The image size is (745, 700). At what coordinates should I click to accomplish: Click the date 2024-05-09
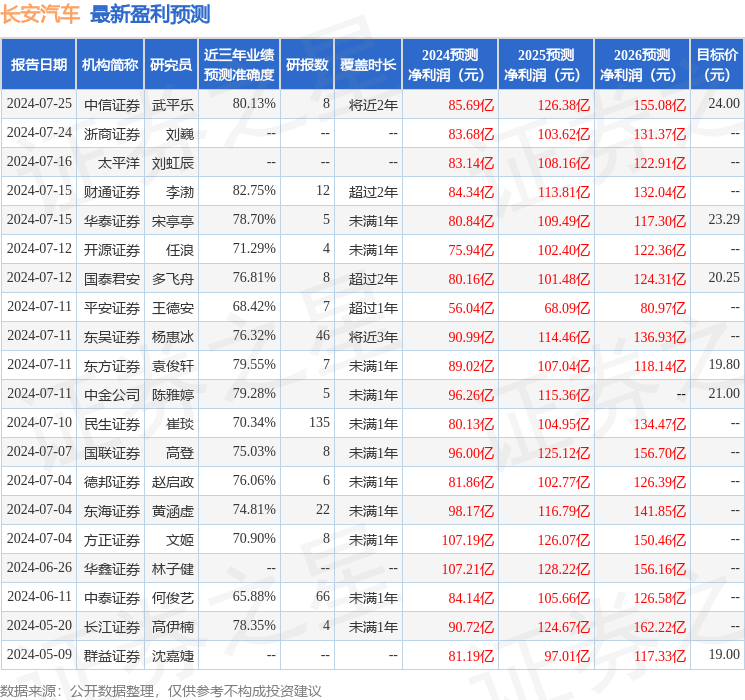point(39,654)
